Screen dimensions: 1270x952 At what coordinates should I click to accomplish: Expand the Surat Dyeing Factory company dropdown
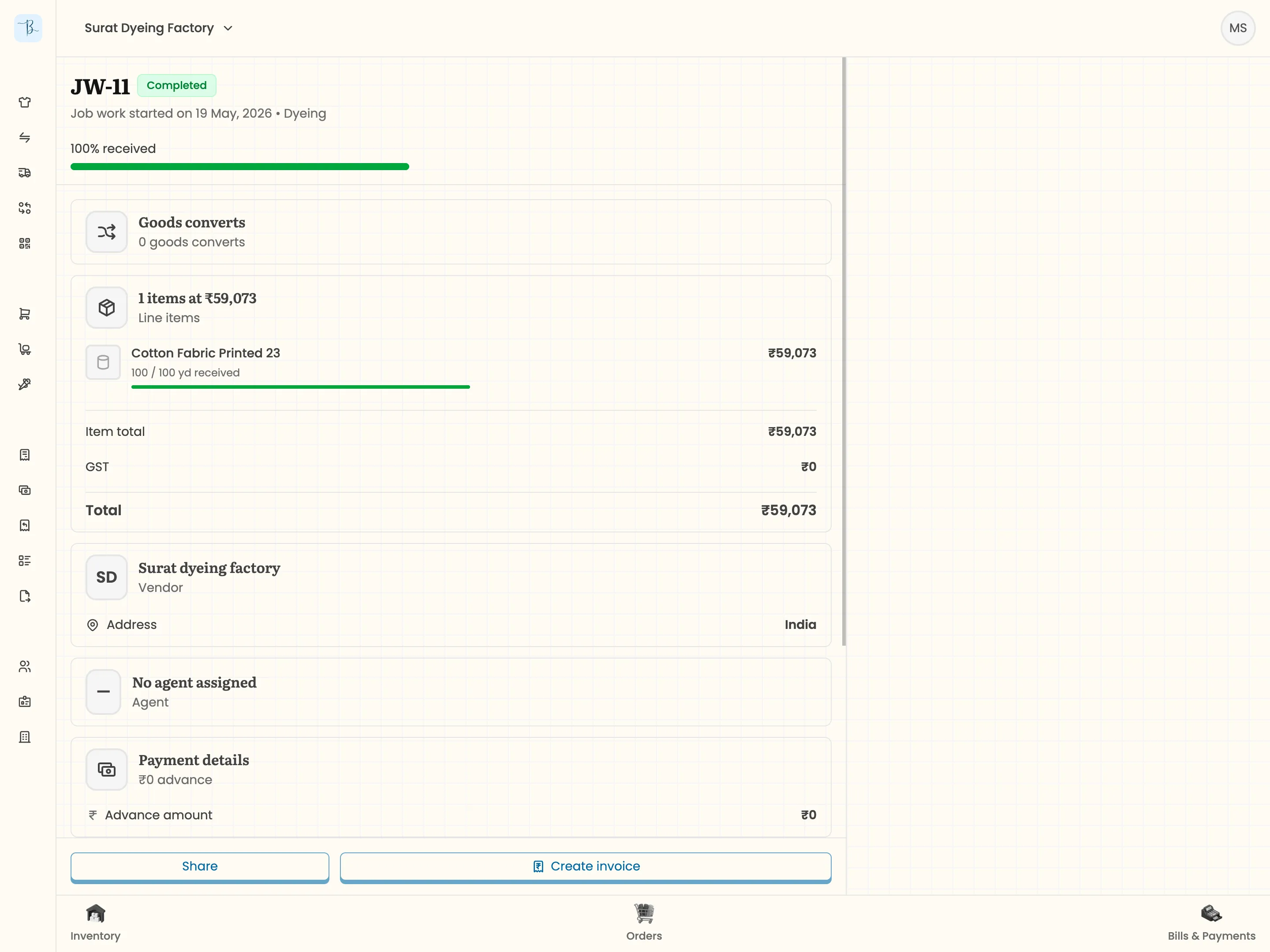158,28
